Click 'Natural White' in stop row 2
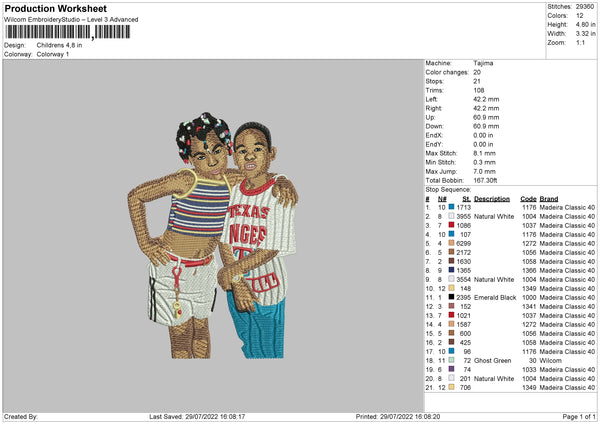Screen dimensions: 600x424 (x=494, y=216)
